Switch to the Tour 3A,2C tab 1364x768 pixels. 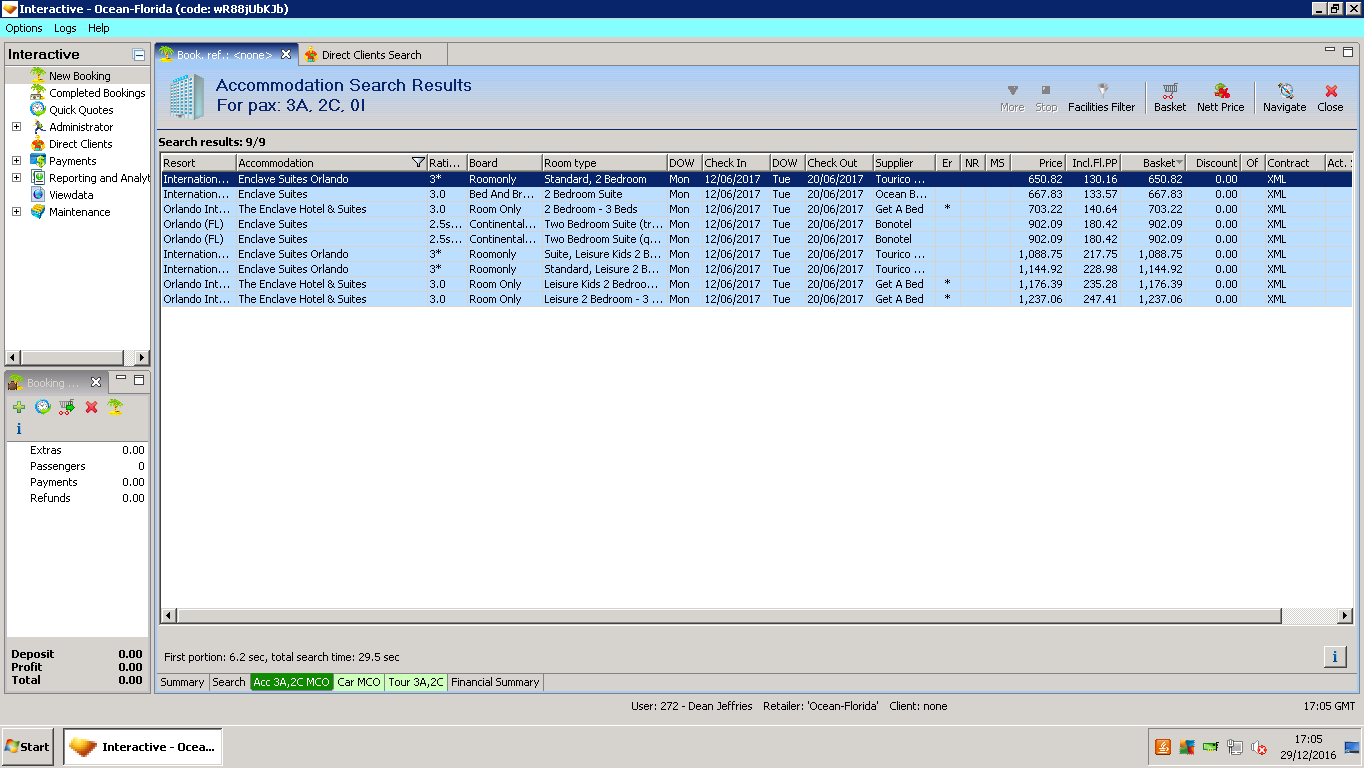(416, 682)
